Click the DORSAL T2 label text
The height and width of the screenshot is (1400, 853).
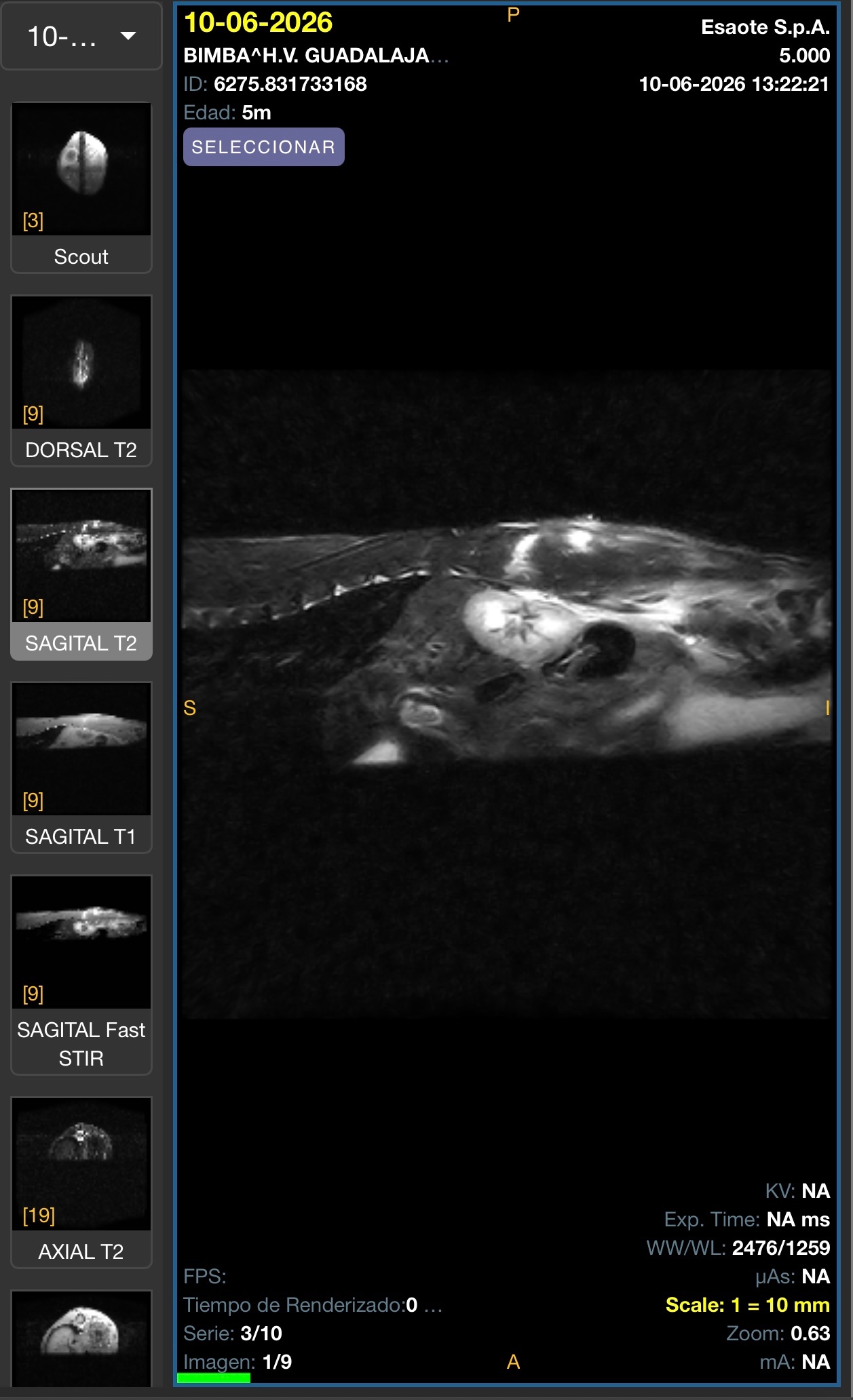(81, 450)
